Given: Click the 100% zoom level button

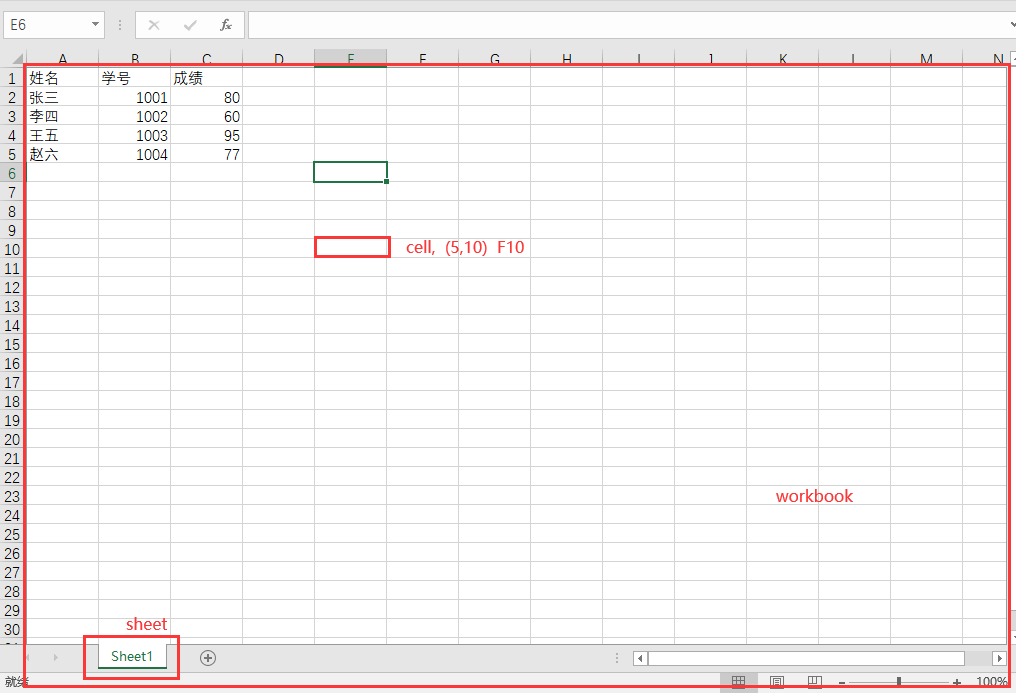Looking at the screenshot, I should click(x=991, y=682).
